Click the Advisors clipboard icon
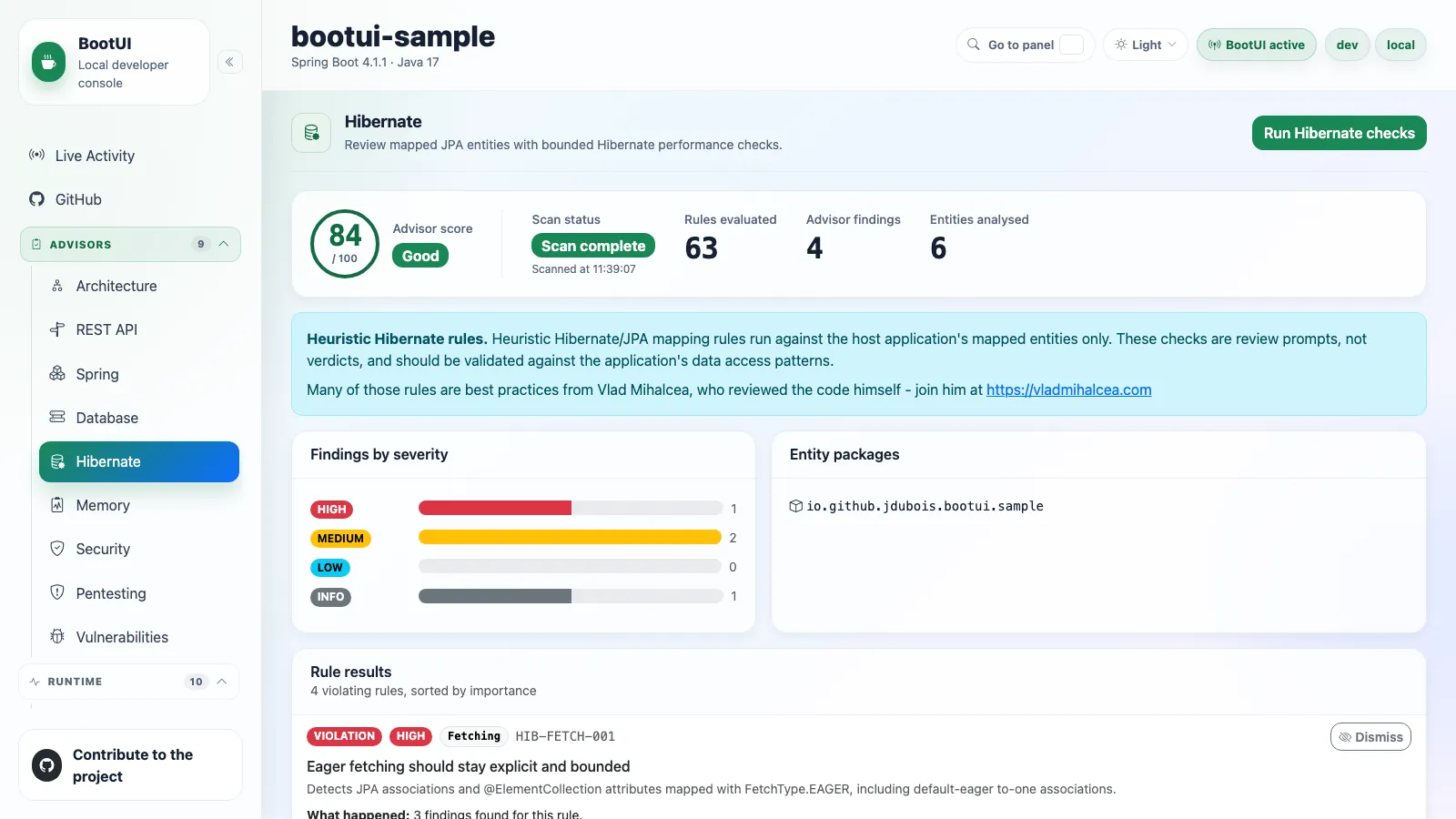Image resolution: width=1456 pixels, height=819 pixels. click(x=36, y=245)
